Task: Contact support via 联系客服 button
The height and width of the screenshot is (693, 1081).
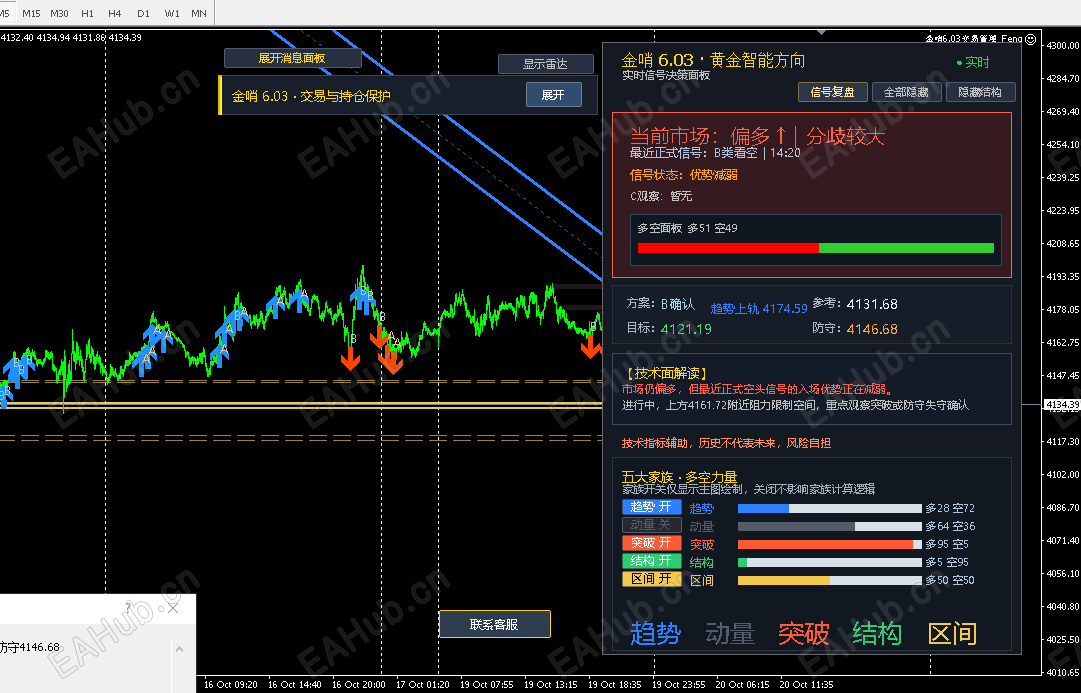Action: click(494, 624)
